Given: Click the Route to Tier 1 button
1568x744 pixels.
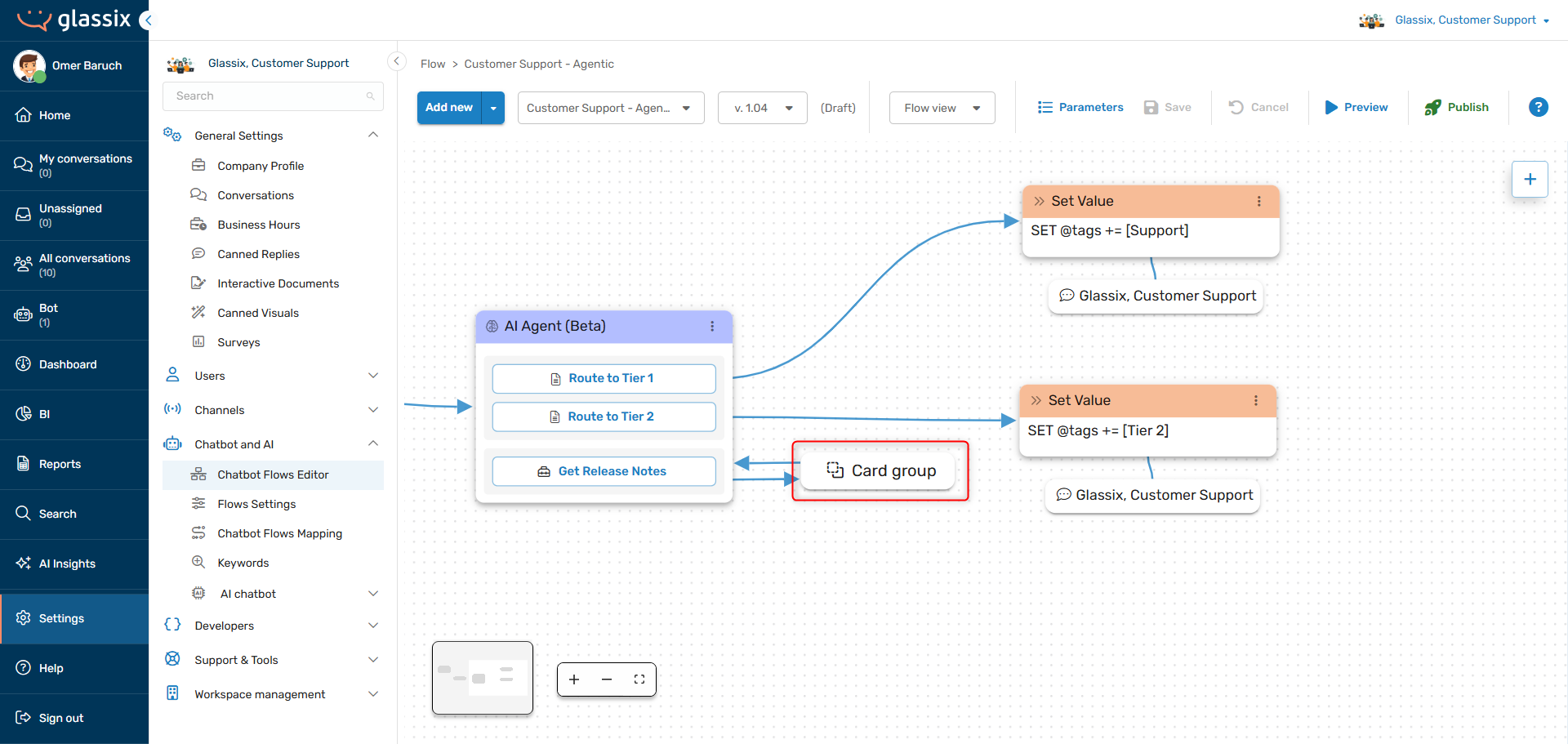Looking at the screenshot, I should (604, 379).
